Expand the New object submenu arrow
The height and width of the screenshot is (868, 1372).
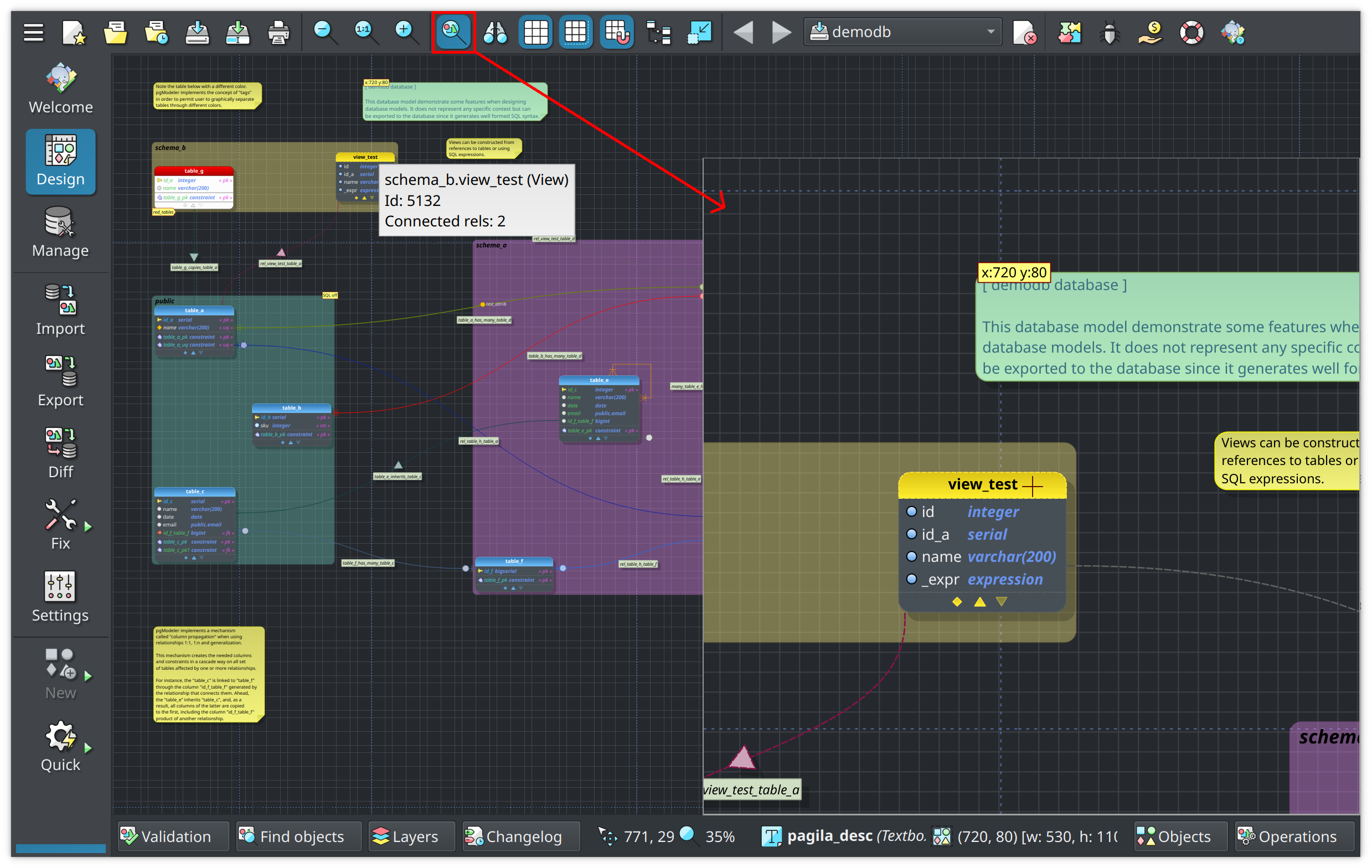pyautogui.click(x=89, y=676)
